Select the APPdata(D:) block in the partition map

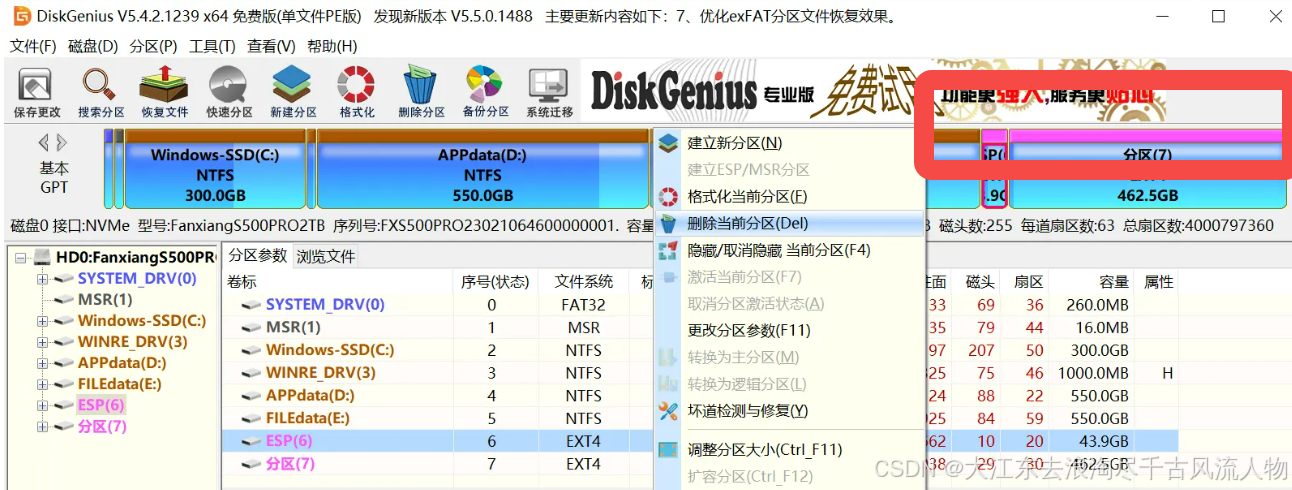point(482,169)
